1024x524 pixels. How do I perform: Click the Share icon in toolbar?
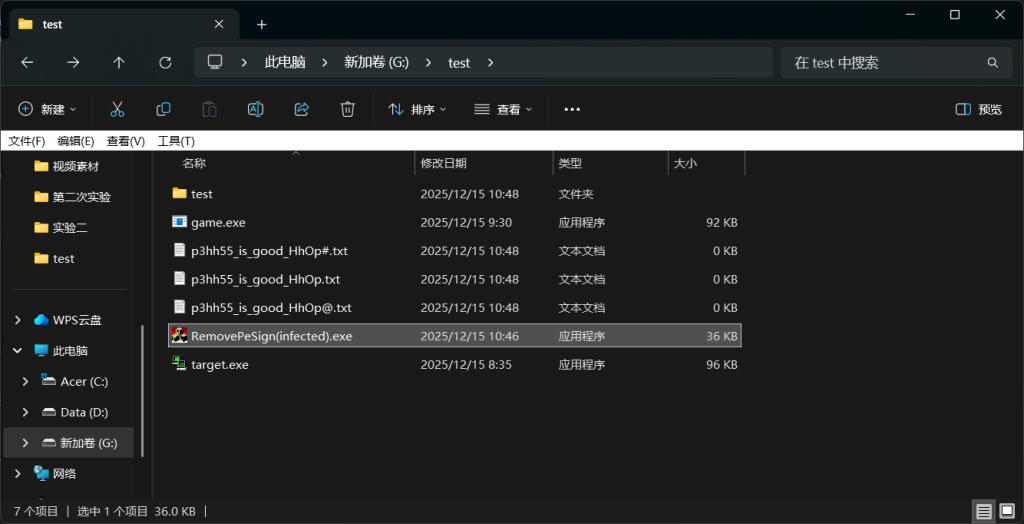[x=301, y=109]
